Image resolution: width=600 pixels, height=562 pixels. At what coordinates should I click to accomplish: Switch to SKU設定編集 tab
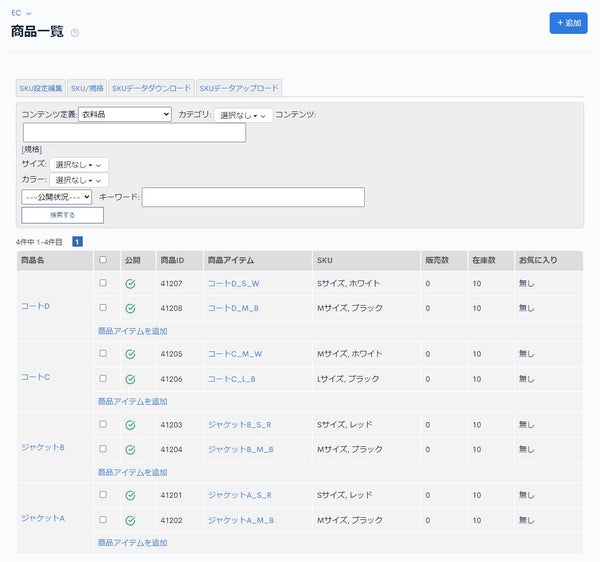41,88
